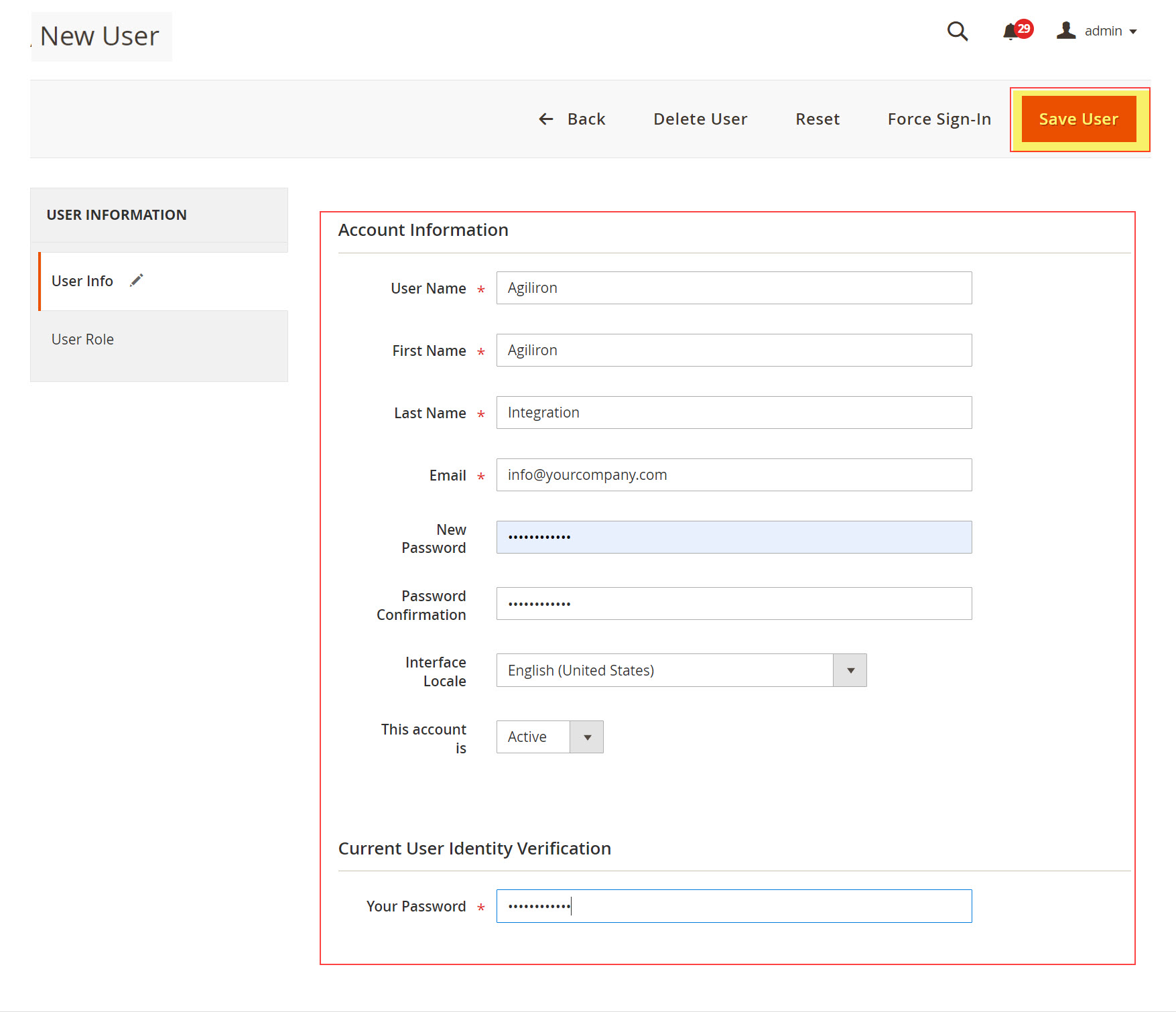Click the admin user silhouette icon
The width and height of the screenshot is (1176, 1012).
click(1066, 30)
